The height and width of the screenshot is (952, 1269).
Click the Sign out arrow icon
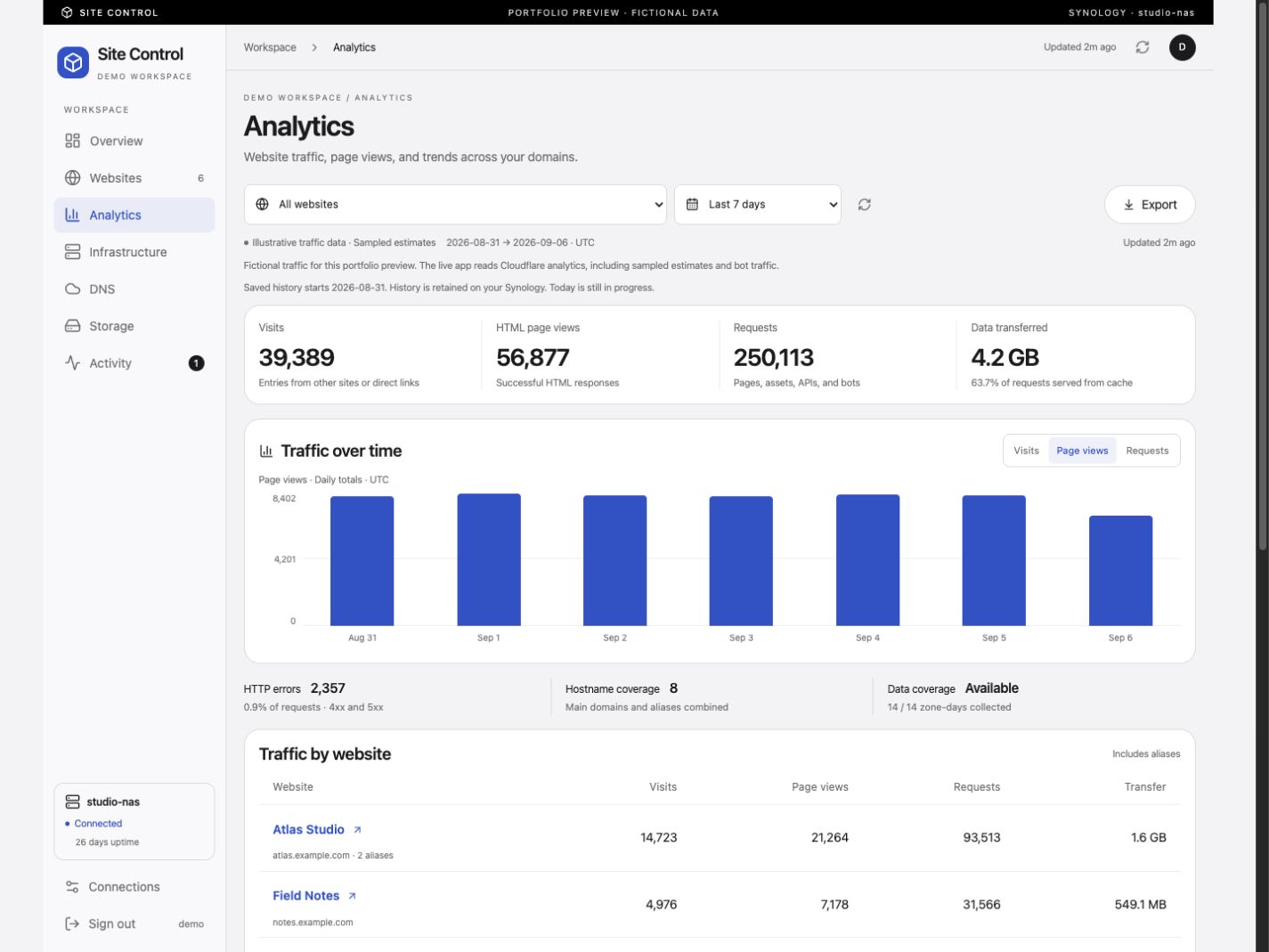pyautogui.click(x=73, y=924)
